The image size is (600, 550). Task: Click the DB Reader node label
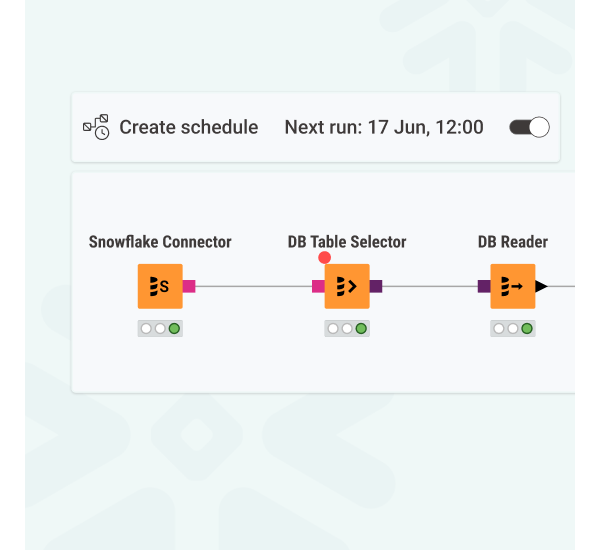tap(513, 242)
